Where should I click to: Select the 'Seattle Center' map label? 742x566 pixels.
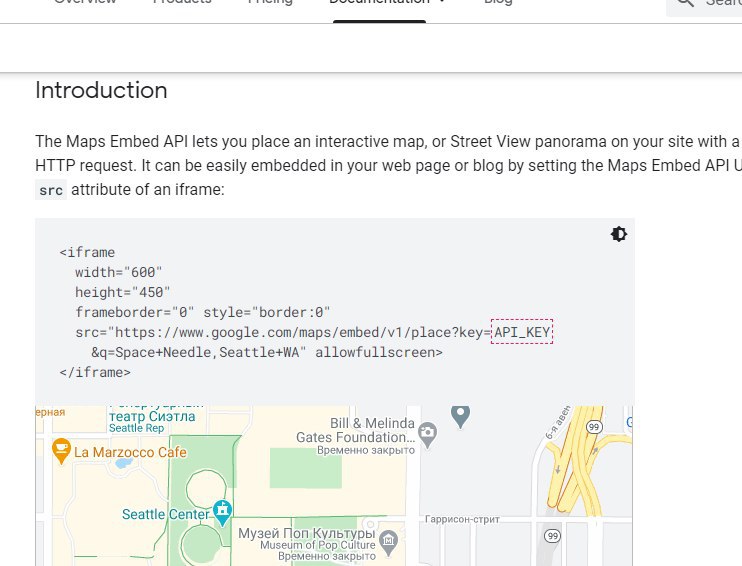(165, 514)
